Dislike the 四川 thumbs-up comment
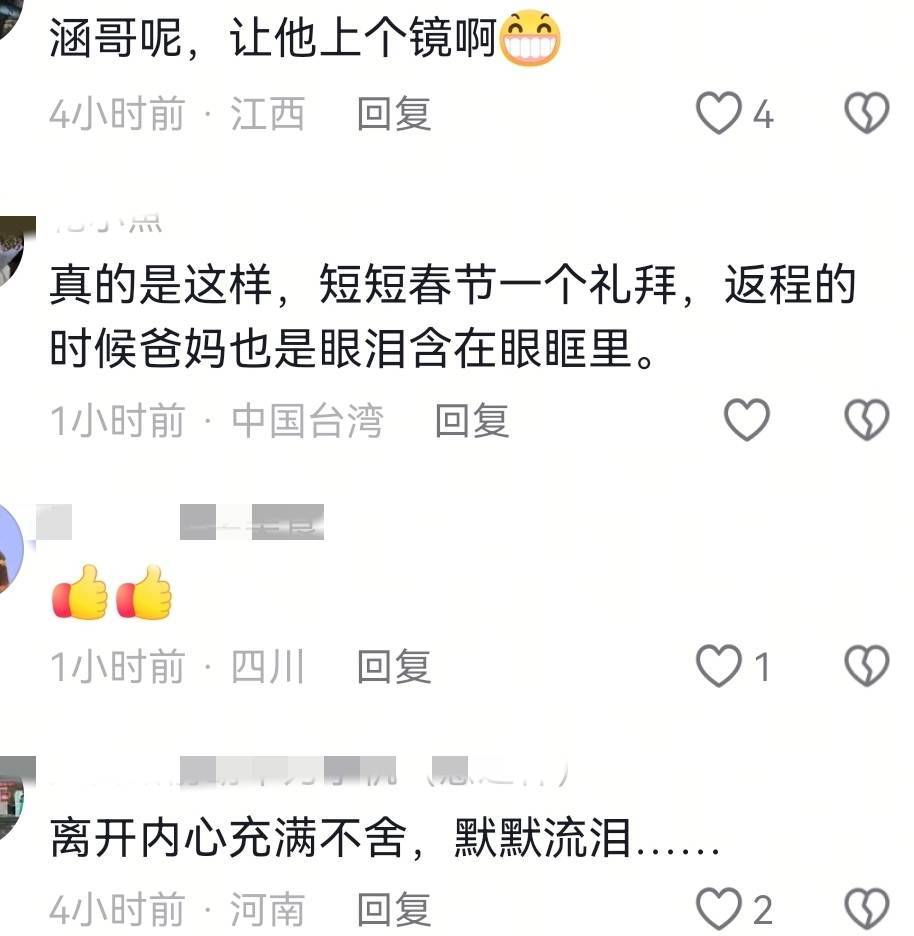This screenshot has height=936, width=914. tap(866, 666)
